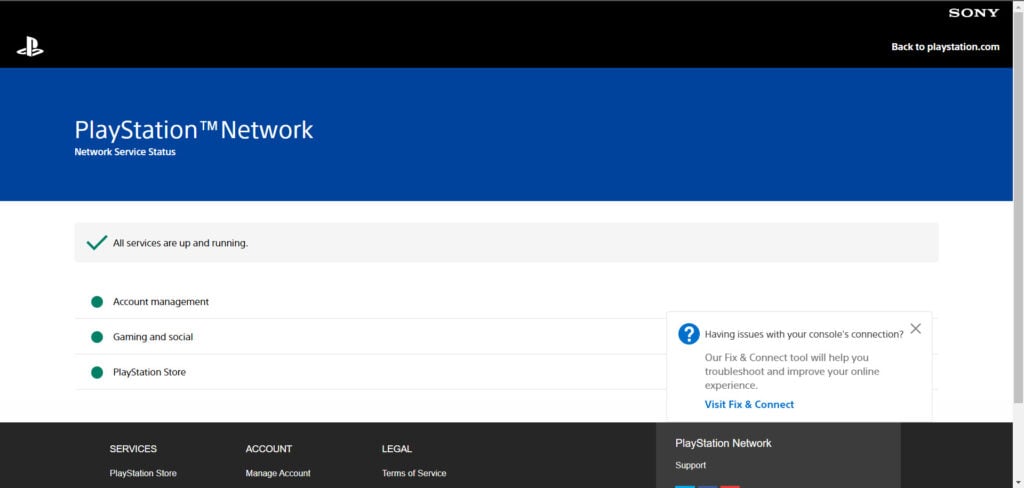Click the green checkmark status icon
Viewport: 1024px width, 488px height.
point(97,243)
